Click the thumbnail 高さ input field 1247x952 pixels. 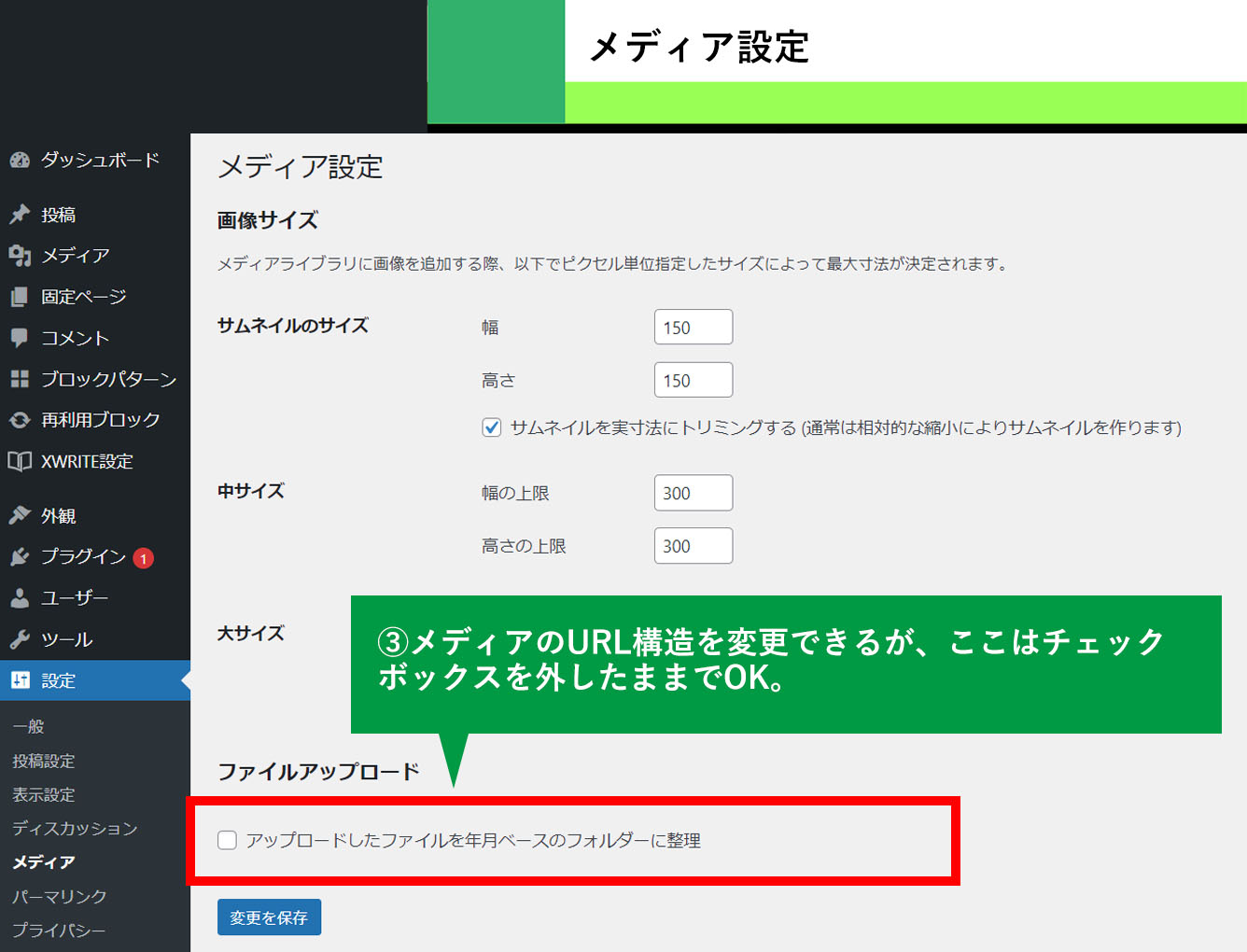694,380
